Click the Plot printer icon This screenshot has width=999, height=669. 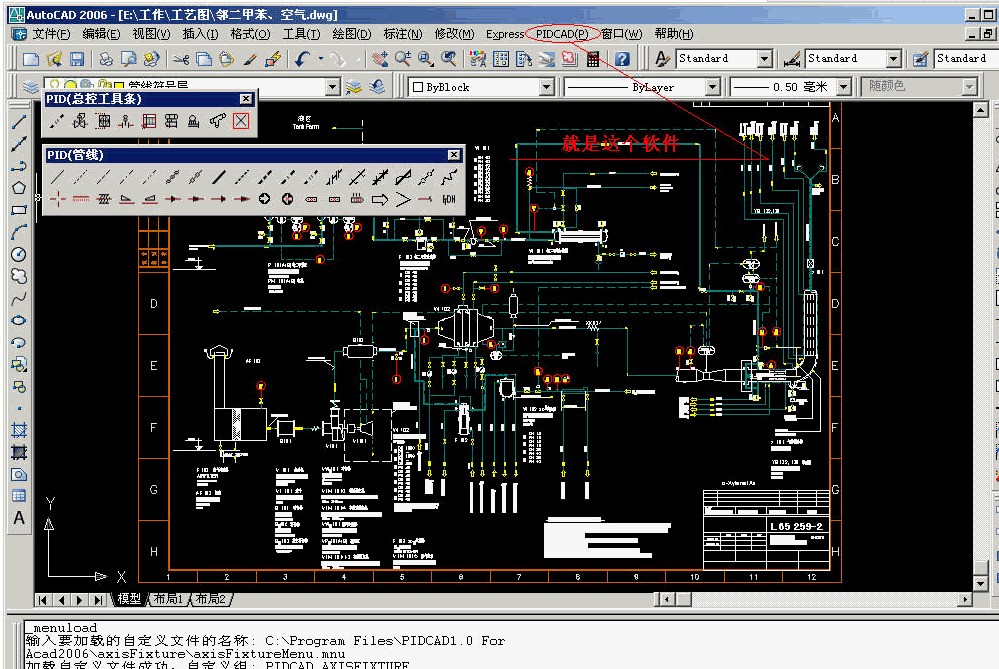tap(106, 59)
